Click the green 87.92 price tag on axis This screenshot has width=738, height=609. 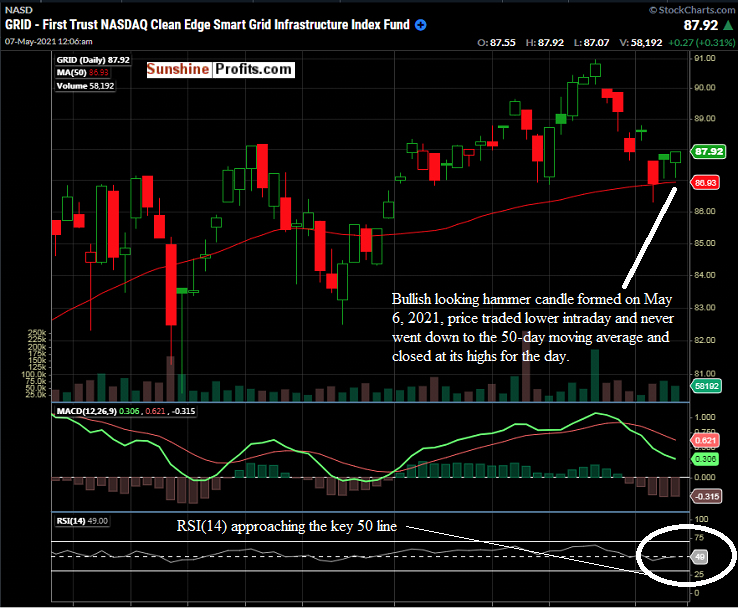click(708, 152)
